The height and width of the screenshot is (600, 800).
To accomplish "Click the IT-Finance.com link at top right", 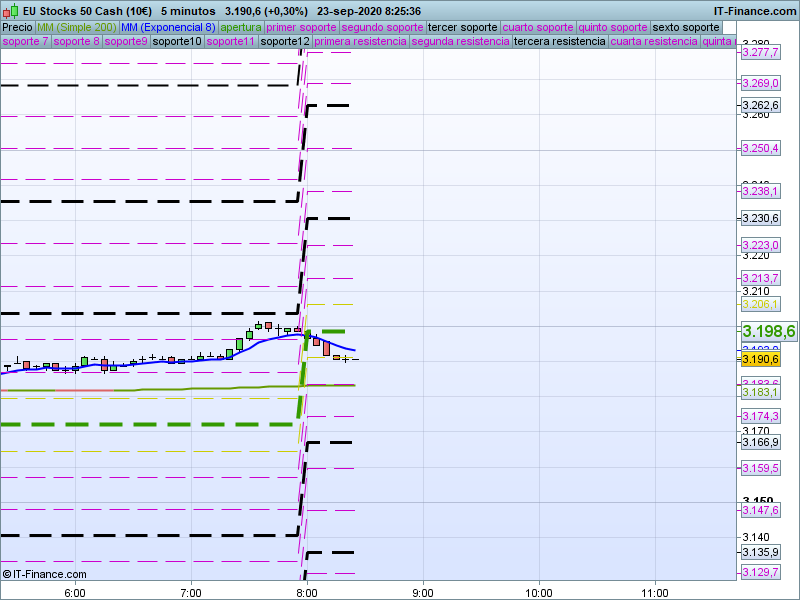I will pyautogui.click(x=753, y=10).
